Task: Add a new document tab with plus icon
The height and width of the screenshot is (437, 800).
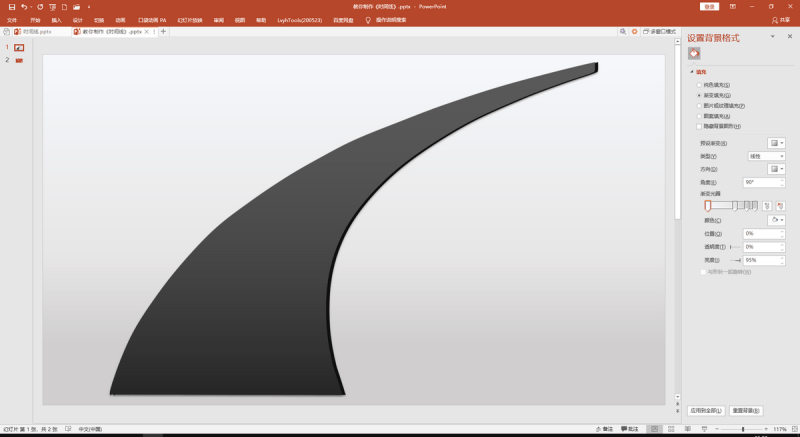Action: (163, 32)
